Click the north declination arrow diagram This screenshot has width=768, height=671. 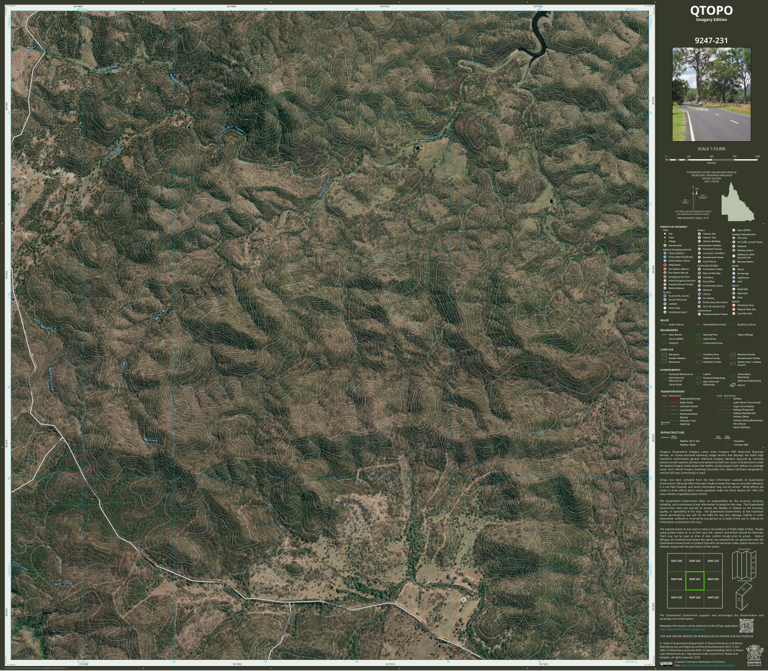(695, 198)
